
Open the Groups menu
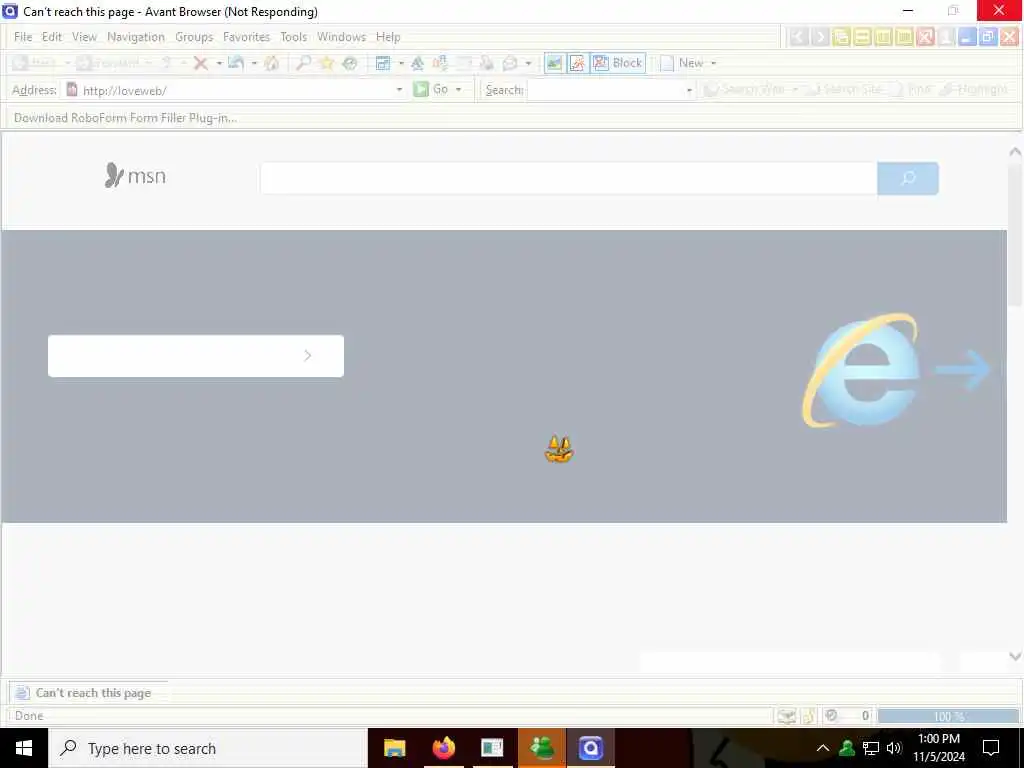point(194,37)
